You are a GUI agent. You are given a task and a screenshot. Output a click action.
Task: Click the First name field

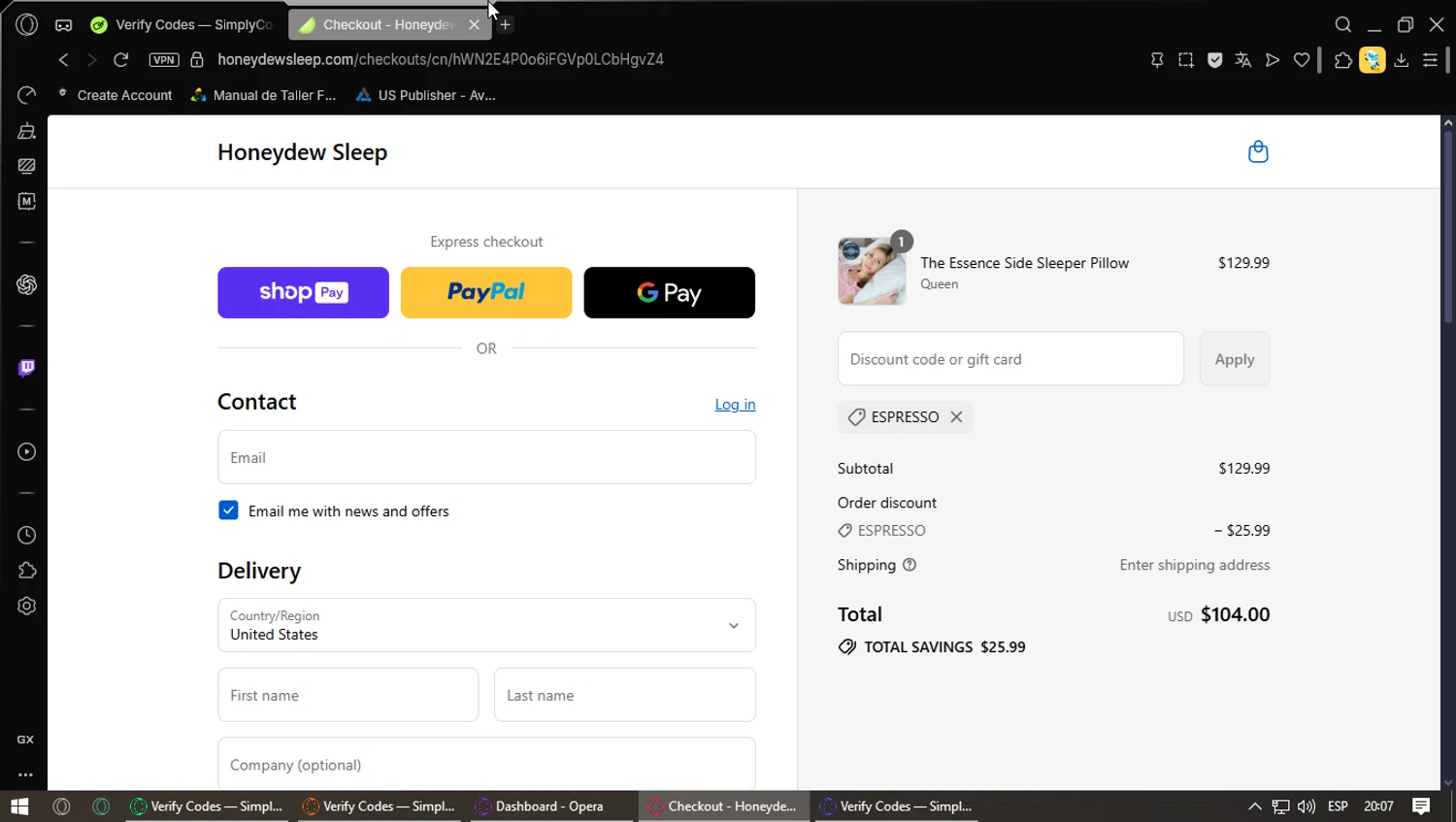pyautogui.click(x=348, y=695)
